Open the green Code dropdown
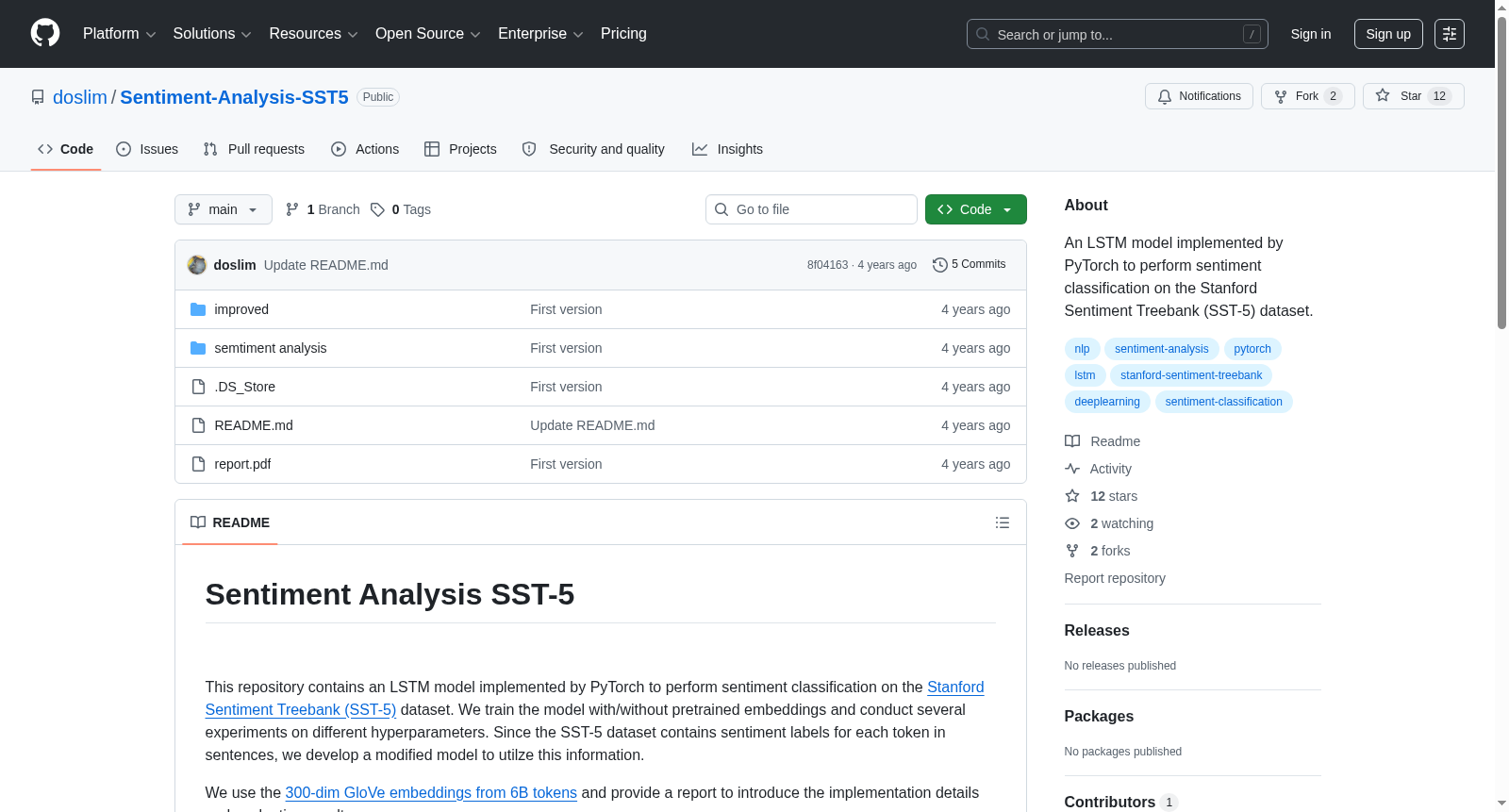The height and width of the screenshot is (812, 1509). [x=975, y=209]
